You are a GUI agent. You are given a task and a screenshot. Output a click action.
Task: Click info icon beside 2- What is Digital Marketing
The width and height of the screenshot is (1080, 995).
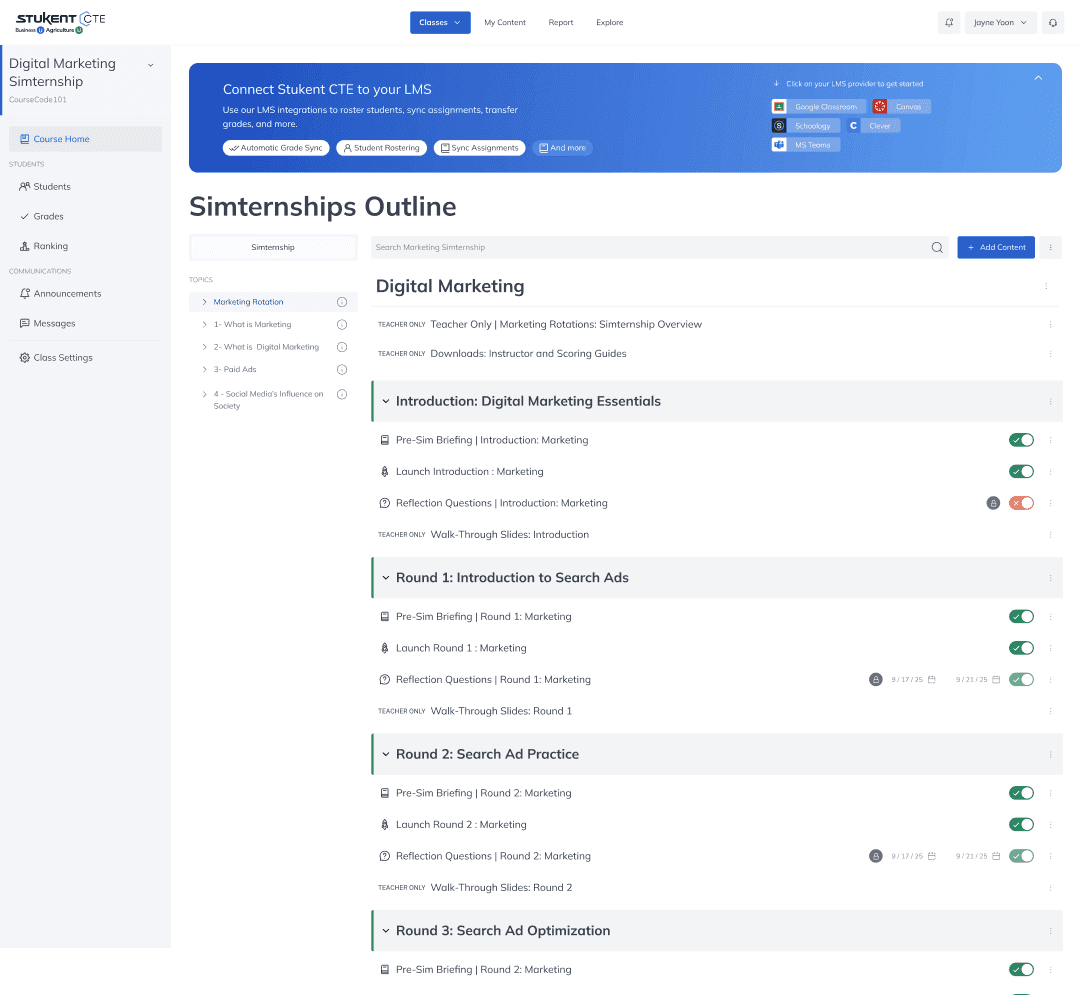click(342, 347)
